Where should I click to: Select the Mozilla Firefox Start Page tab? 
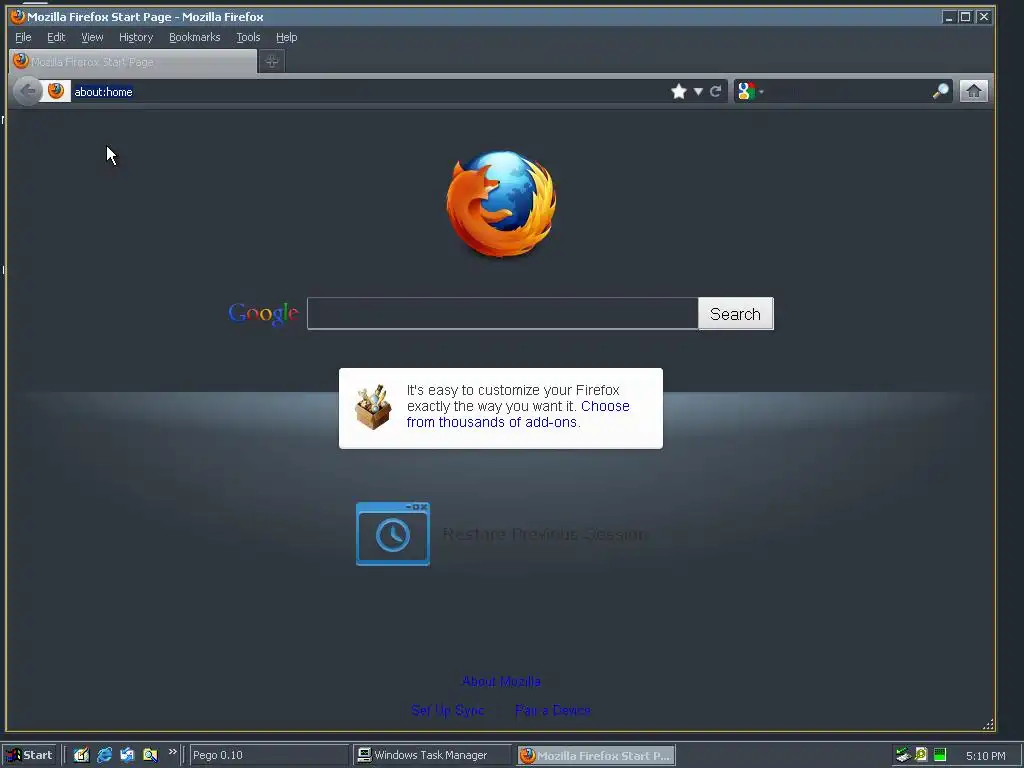133,61
